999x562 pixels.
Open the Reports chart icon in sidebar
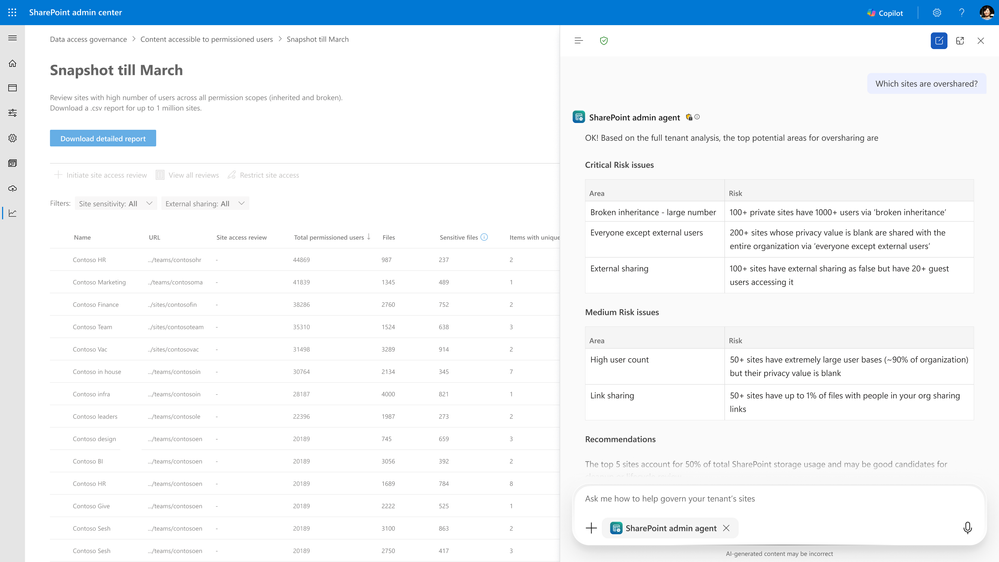tap(12, 213)
